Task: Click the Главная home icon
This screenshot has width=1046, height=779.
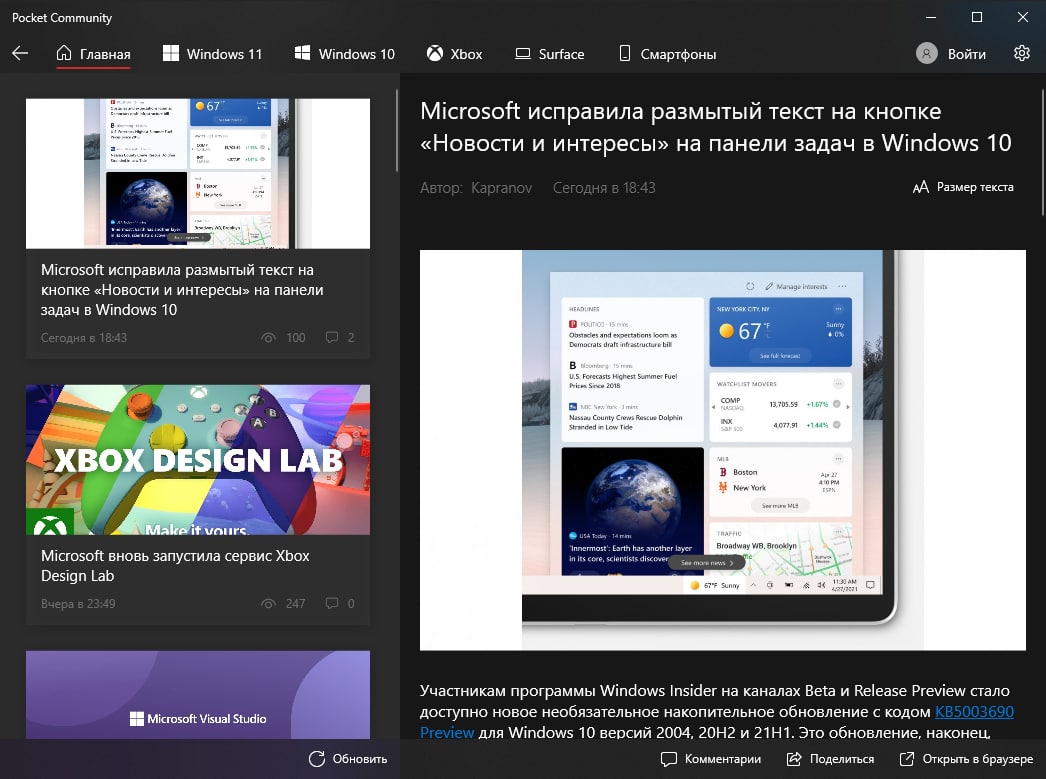Action: pos(64,53)
